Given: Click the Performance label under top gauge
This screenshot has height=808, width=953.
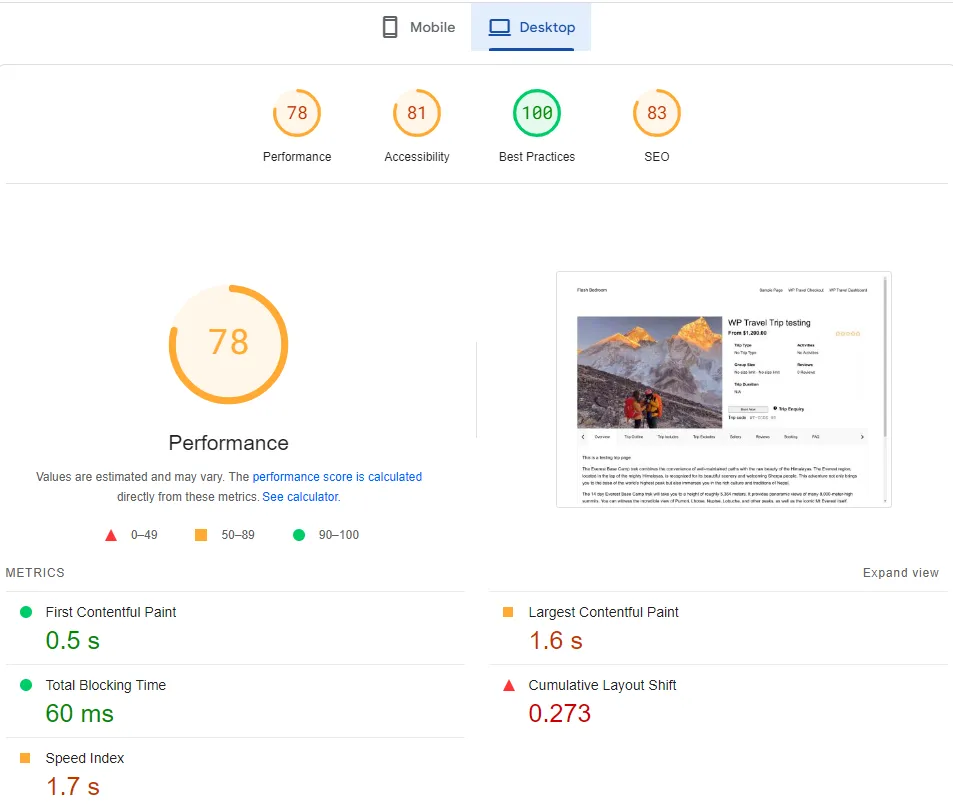Looking at the screenshot, I should point(297,157).
